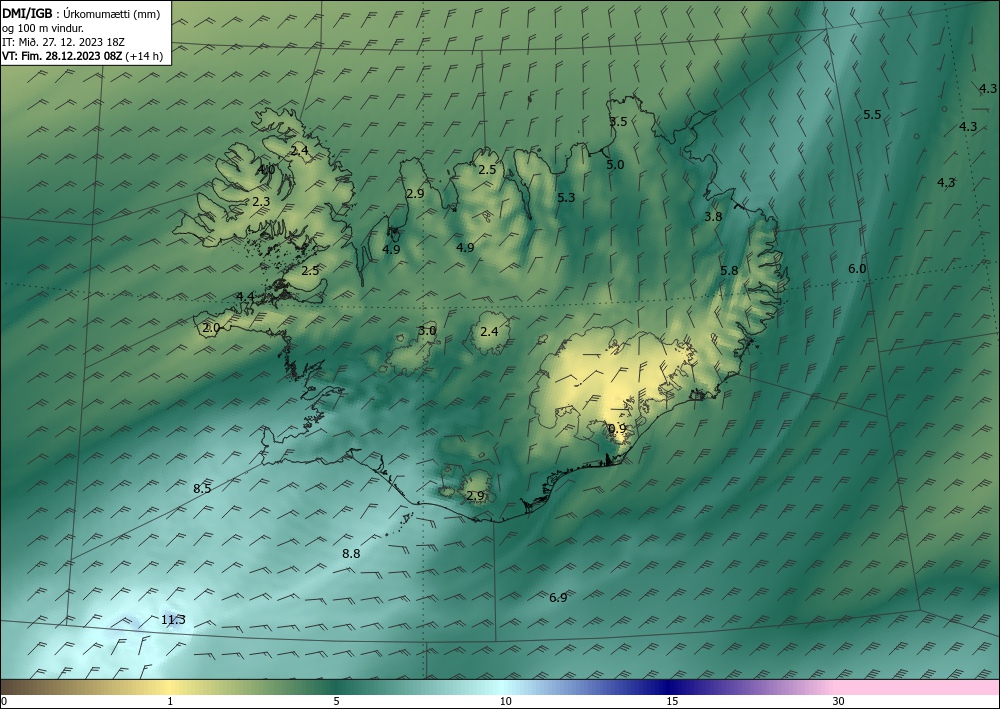Click the legend scale label 15
1000x709 pixels.
tap(672, 702)
